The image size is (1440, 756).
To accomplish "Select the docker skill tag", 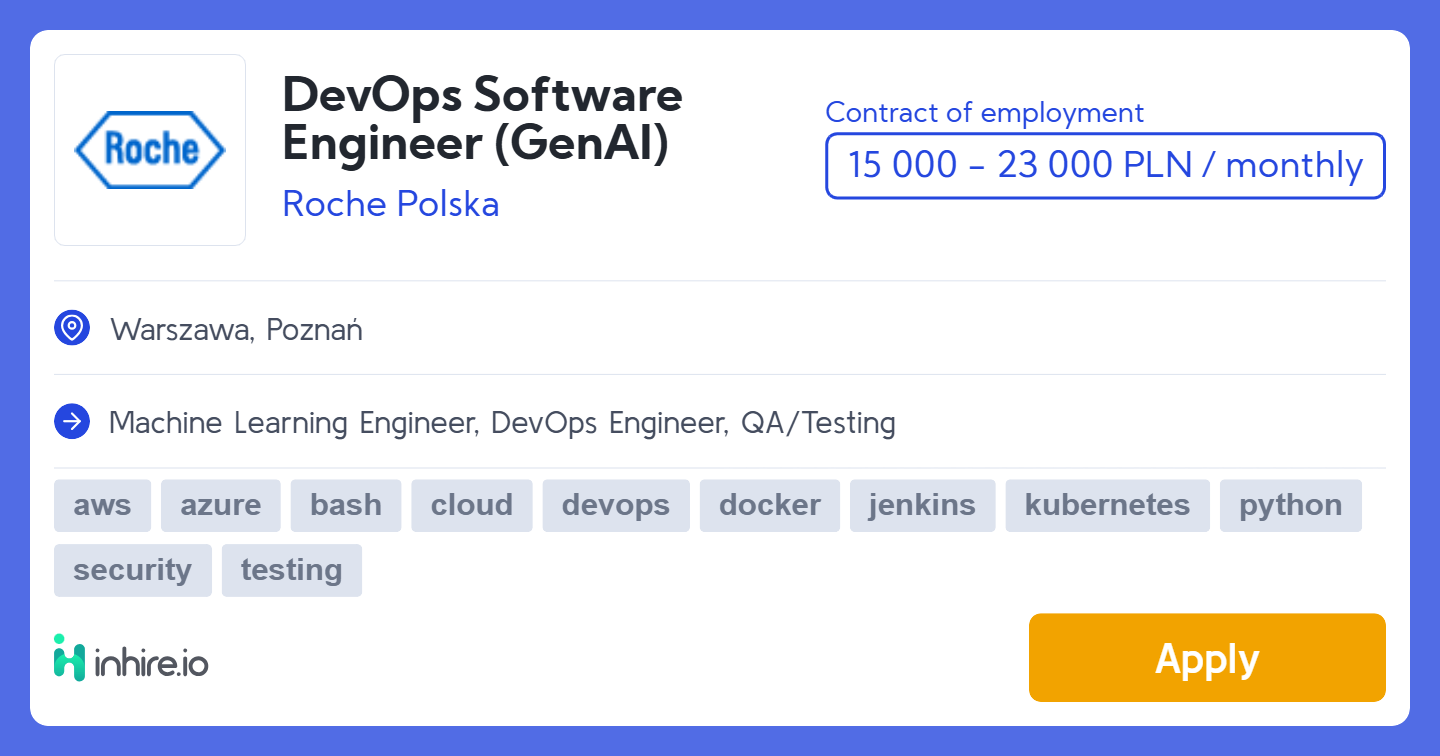I will pos(769,505).
